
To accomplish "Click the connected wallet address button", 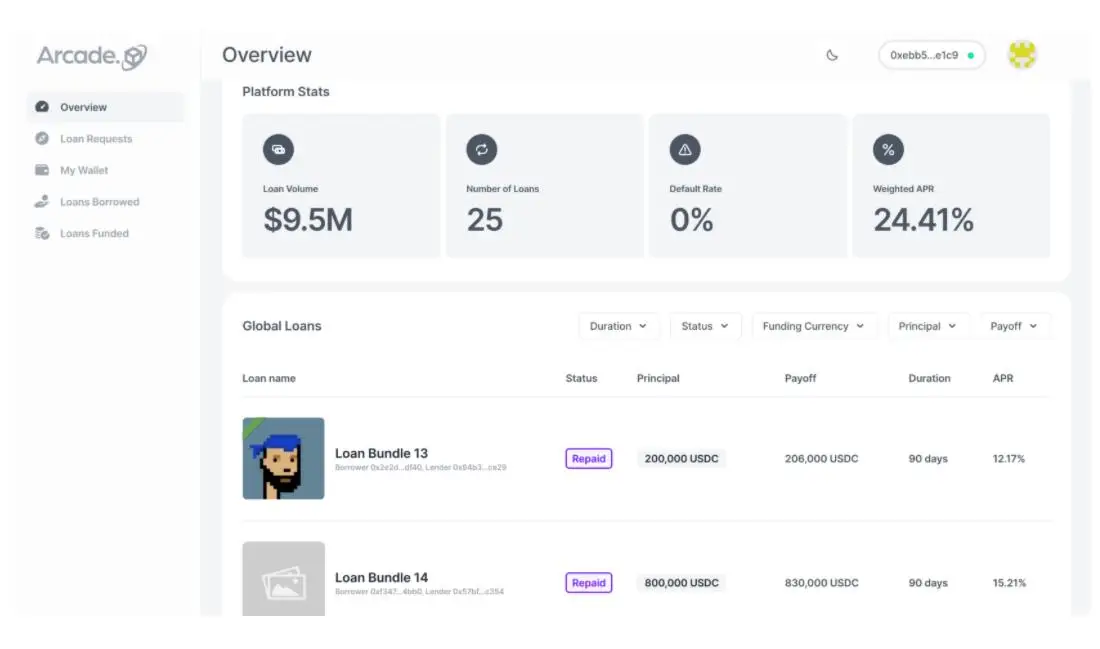I will [x=931, y=55].
